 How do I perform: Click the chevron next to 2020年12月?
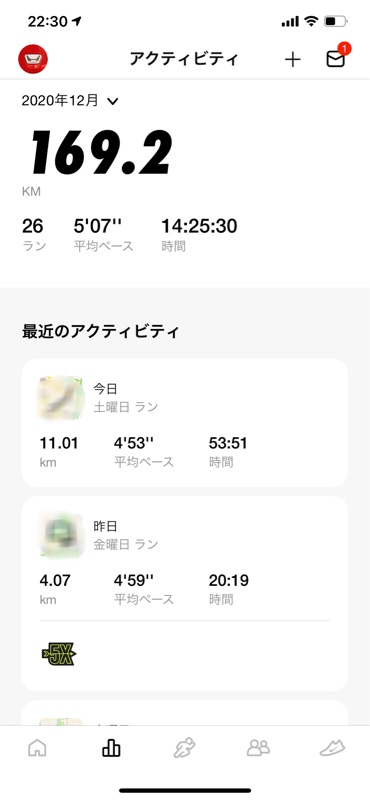tap(113, 102)
